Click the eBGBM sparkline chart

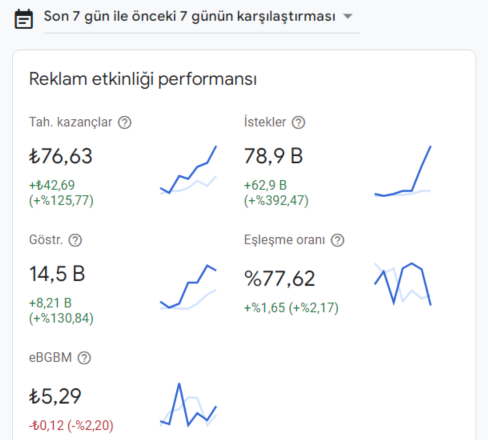[x=188, y=405]
